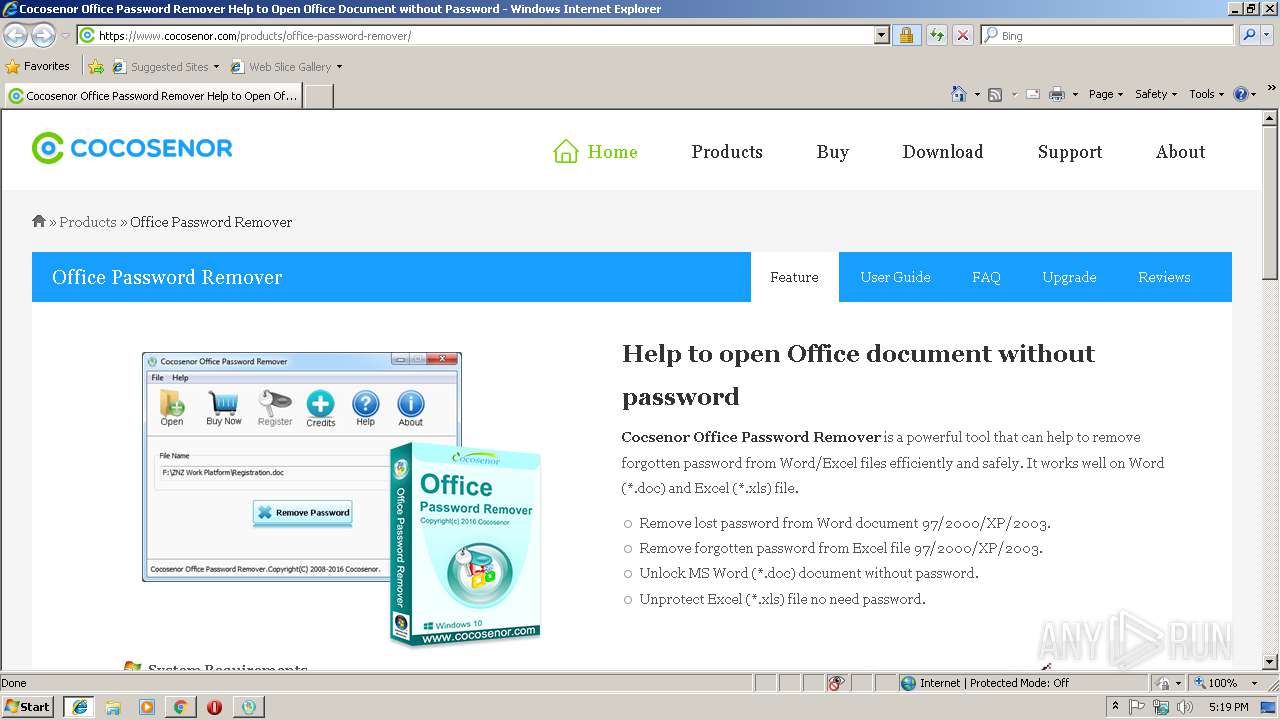Open the search provider dropdown arrow
1280x720 pixels.
pos(1269,35)
